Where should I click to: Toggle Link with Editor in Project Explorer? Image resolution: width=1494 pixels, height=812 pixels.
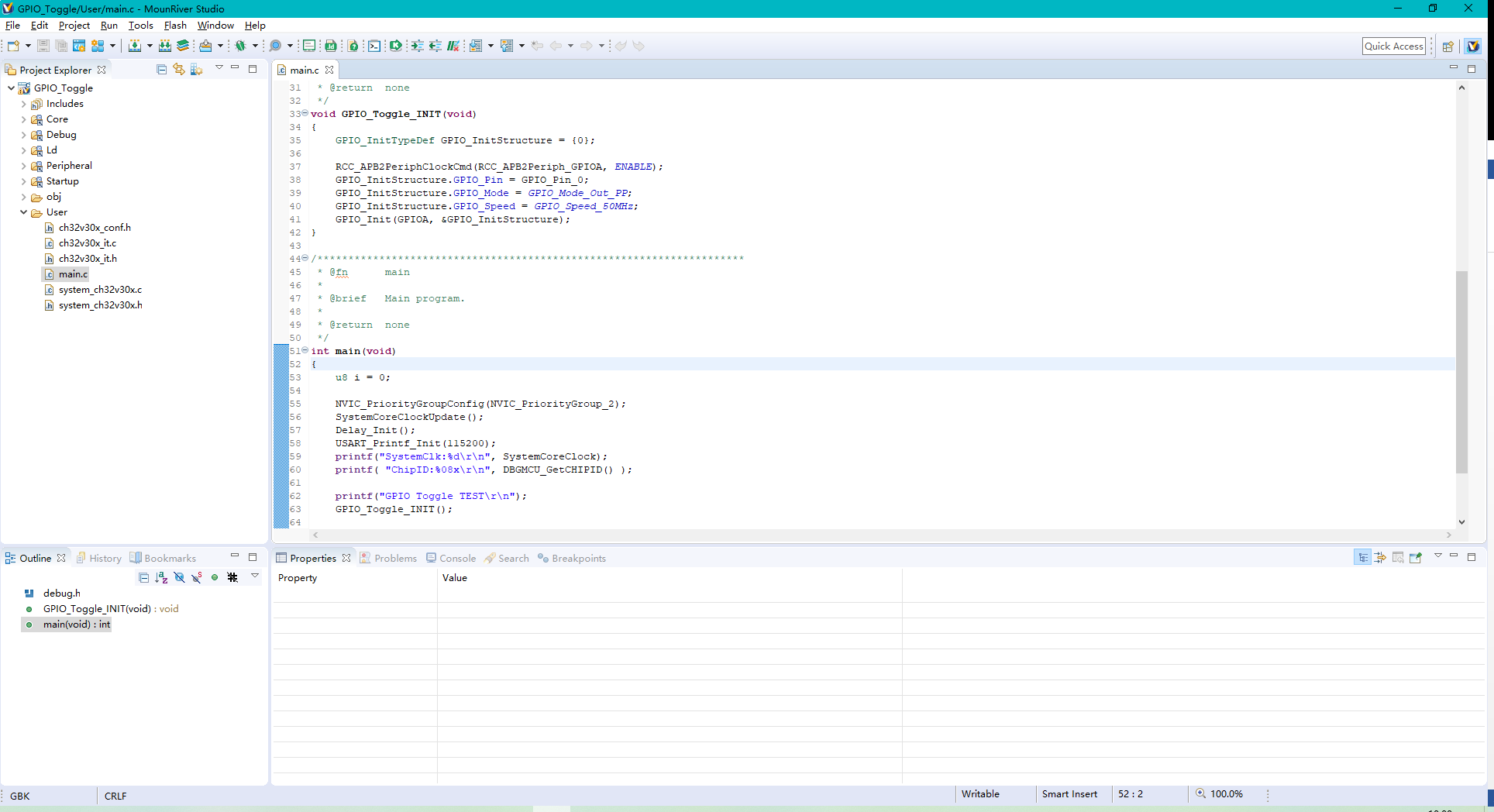point(179,70)
